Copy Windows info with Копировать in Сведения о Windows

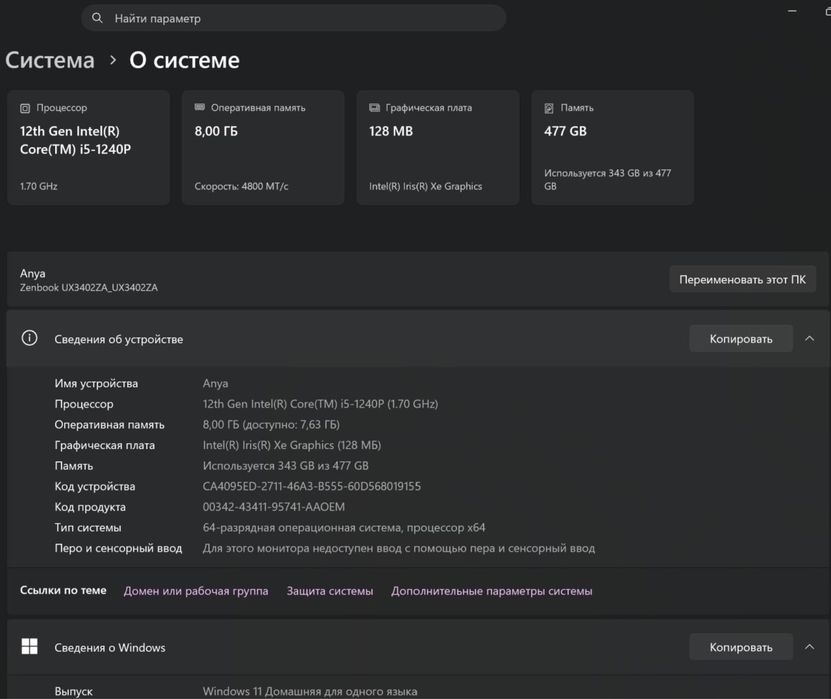(741, 647)
